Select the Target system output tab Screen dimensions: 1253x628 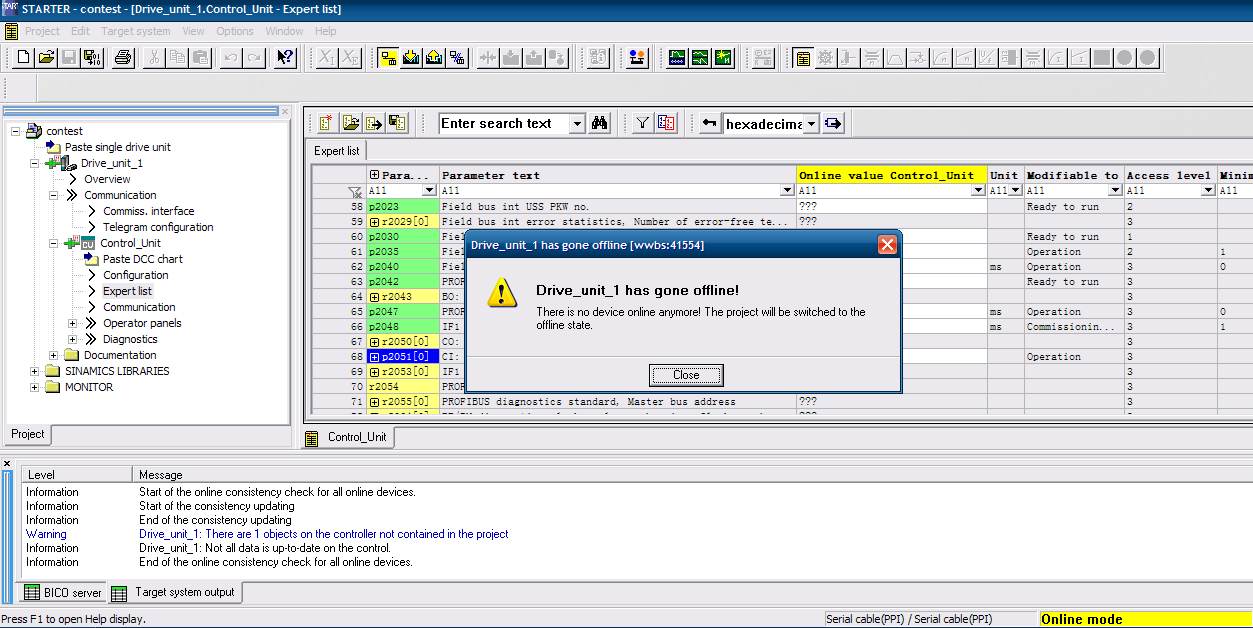[174, 592]
